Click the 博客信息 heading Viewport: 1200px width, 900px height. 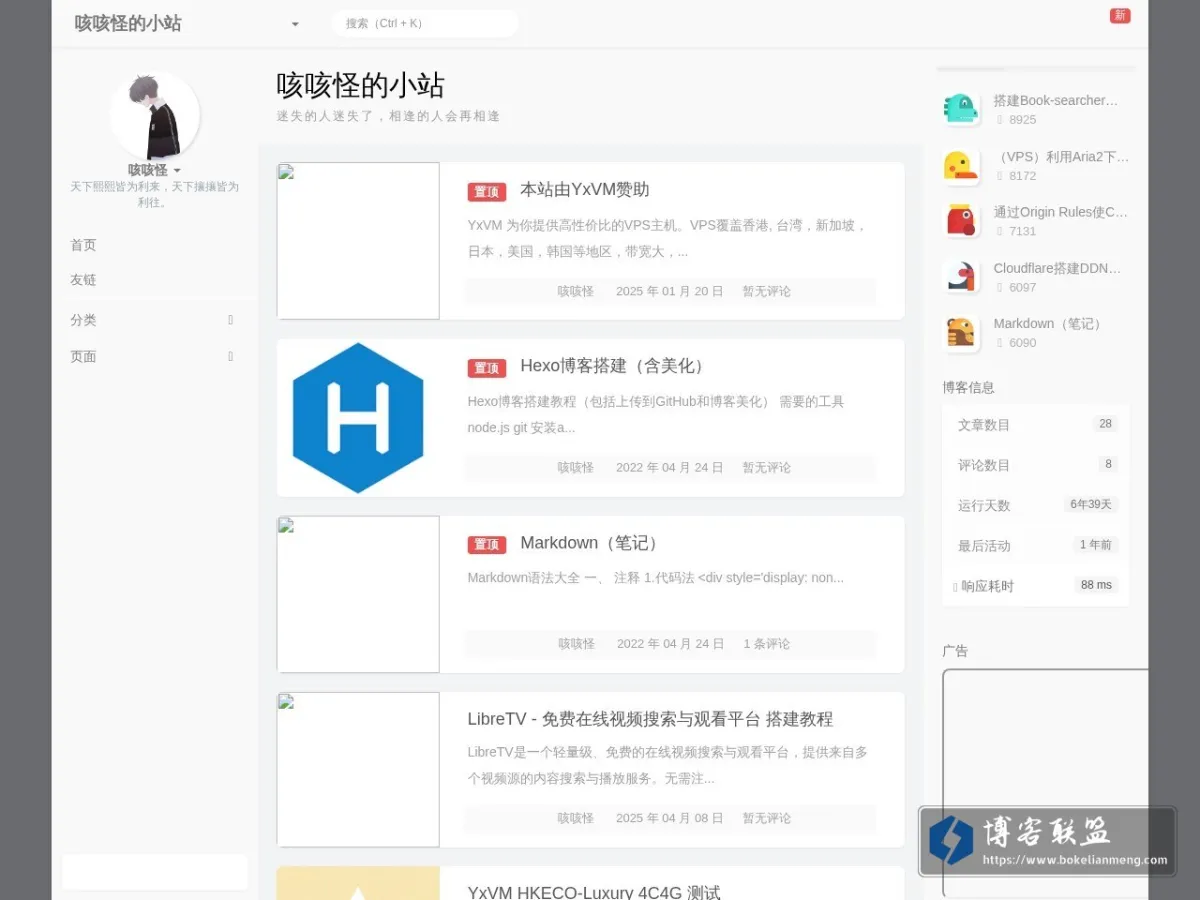click(968, 388)
